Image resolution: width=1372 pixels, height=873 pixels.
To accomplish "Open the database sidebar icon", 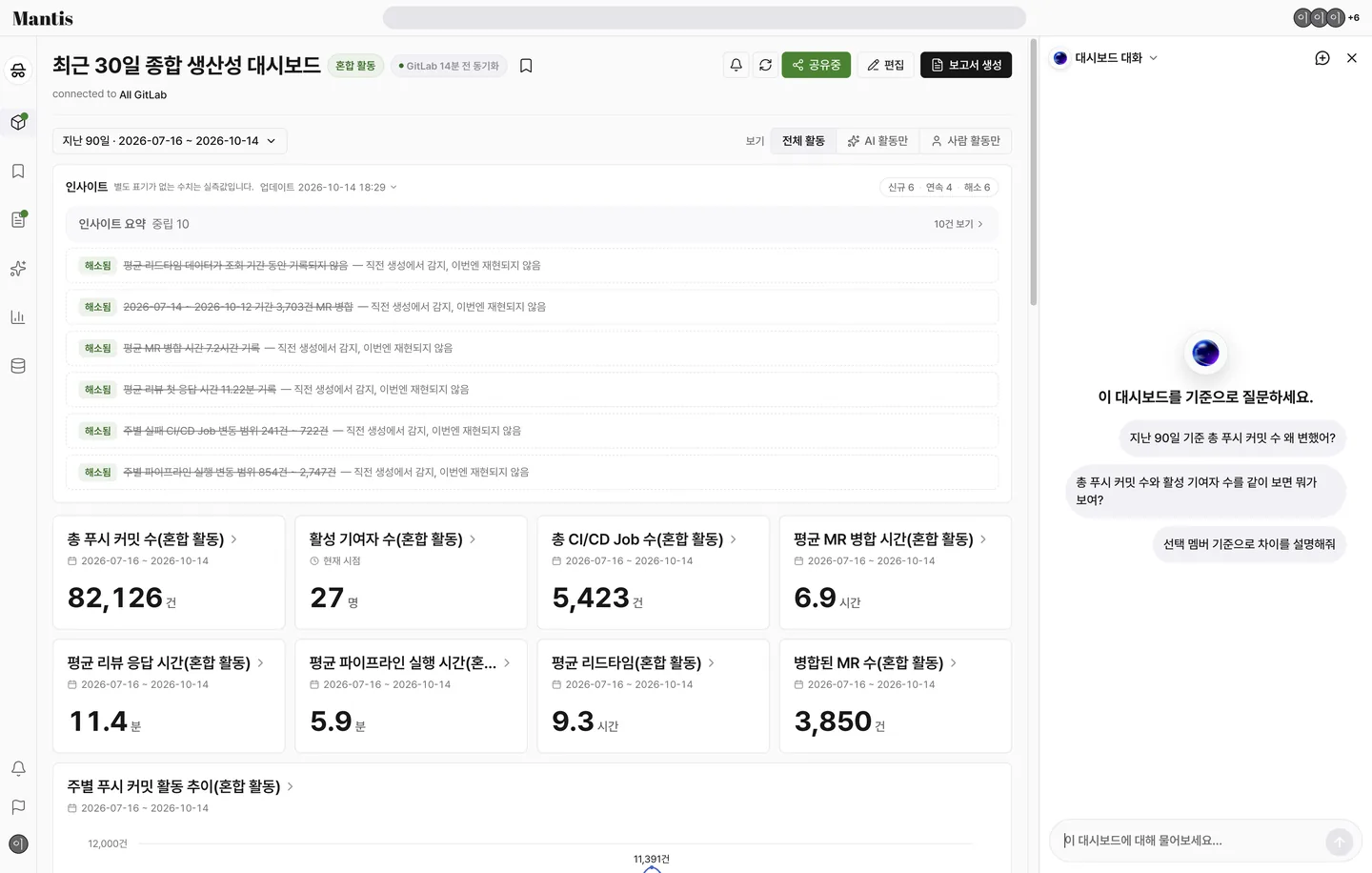I will (x=18, y=366).
